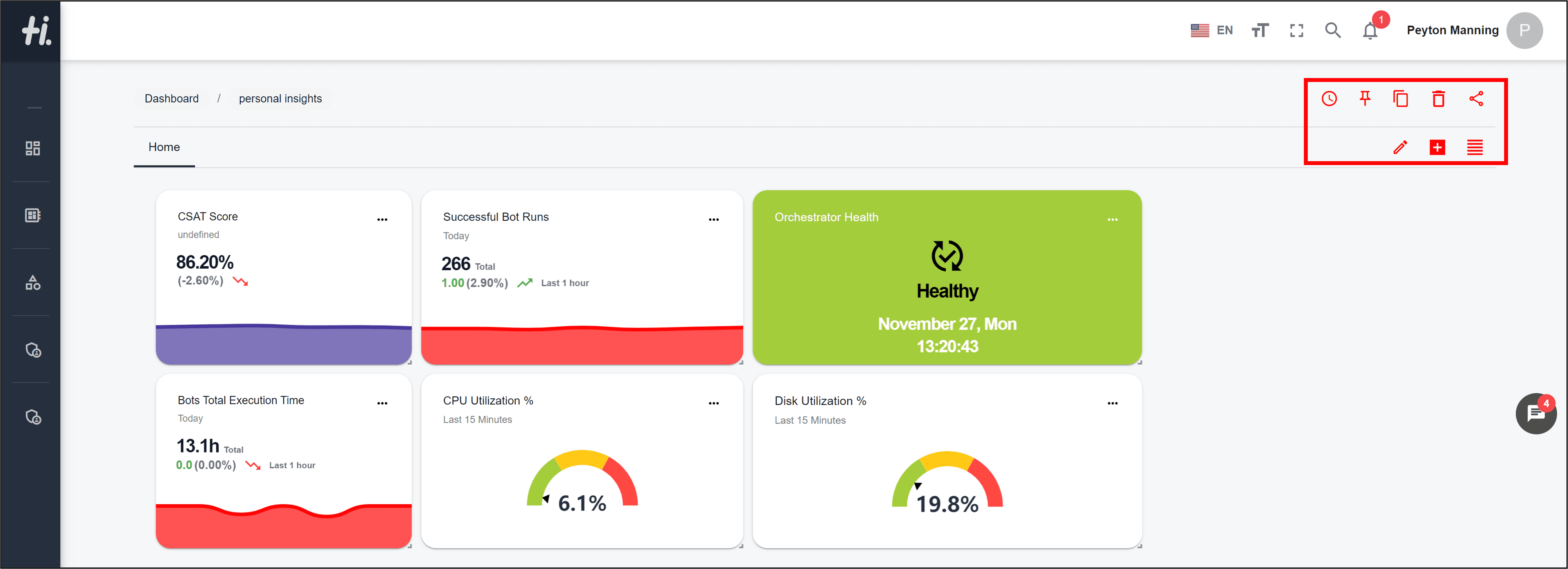Viewport: 1568px width, 569px height.
Task: Click the 266 Total bot runs value
Action: point(468,264)
